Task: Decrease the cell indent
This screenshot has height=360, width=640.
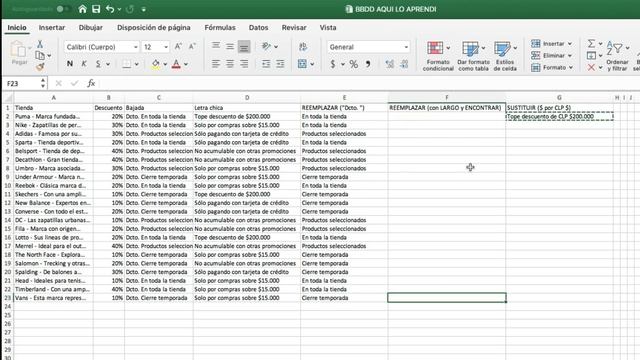Action: [x=266, y=64]
